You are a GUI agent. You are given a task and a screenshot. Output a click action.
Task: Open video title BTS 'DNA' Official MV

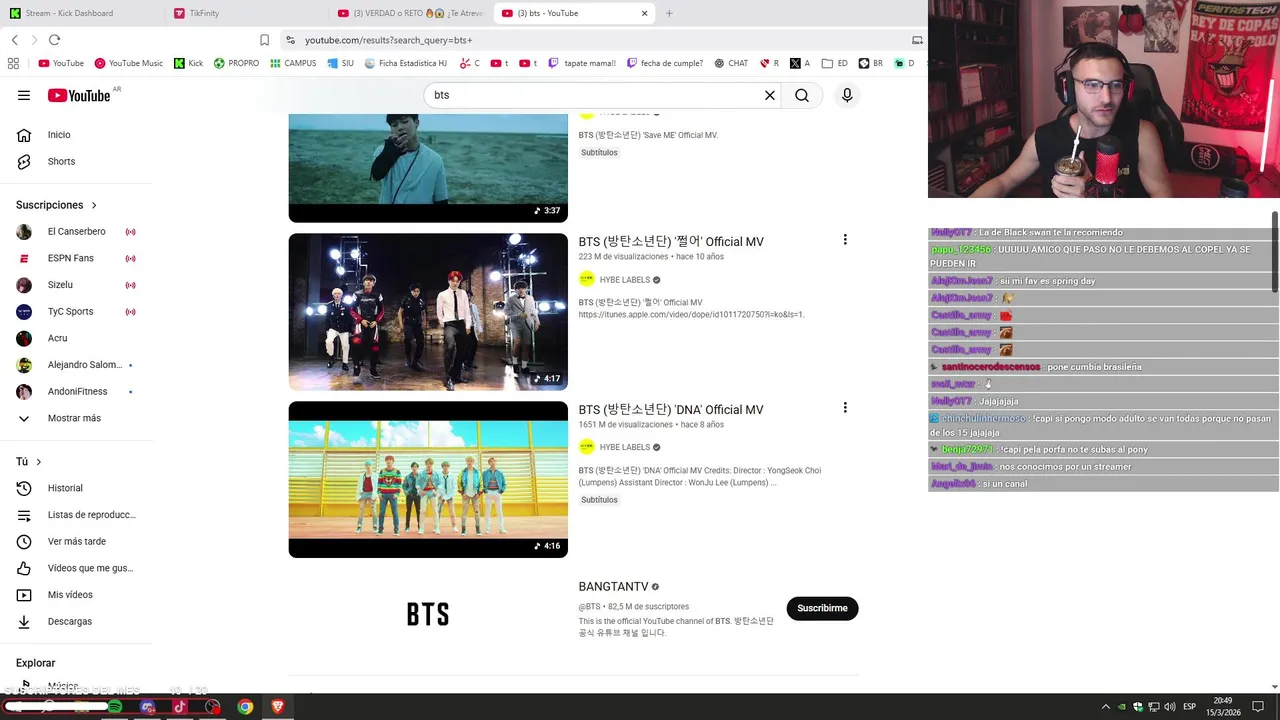(671, 410)
